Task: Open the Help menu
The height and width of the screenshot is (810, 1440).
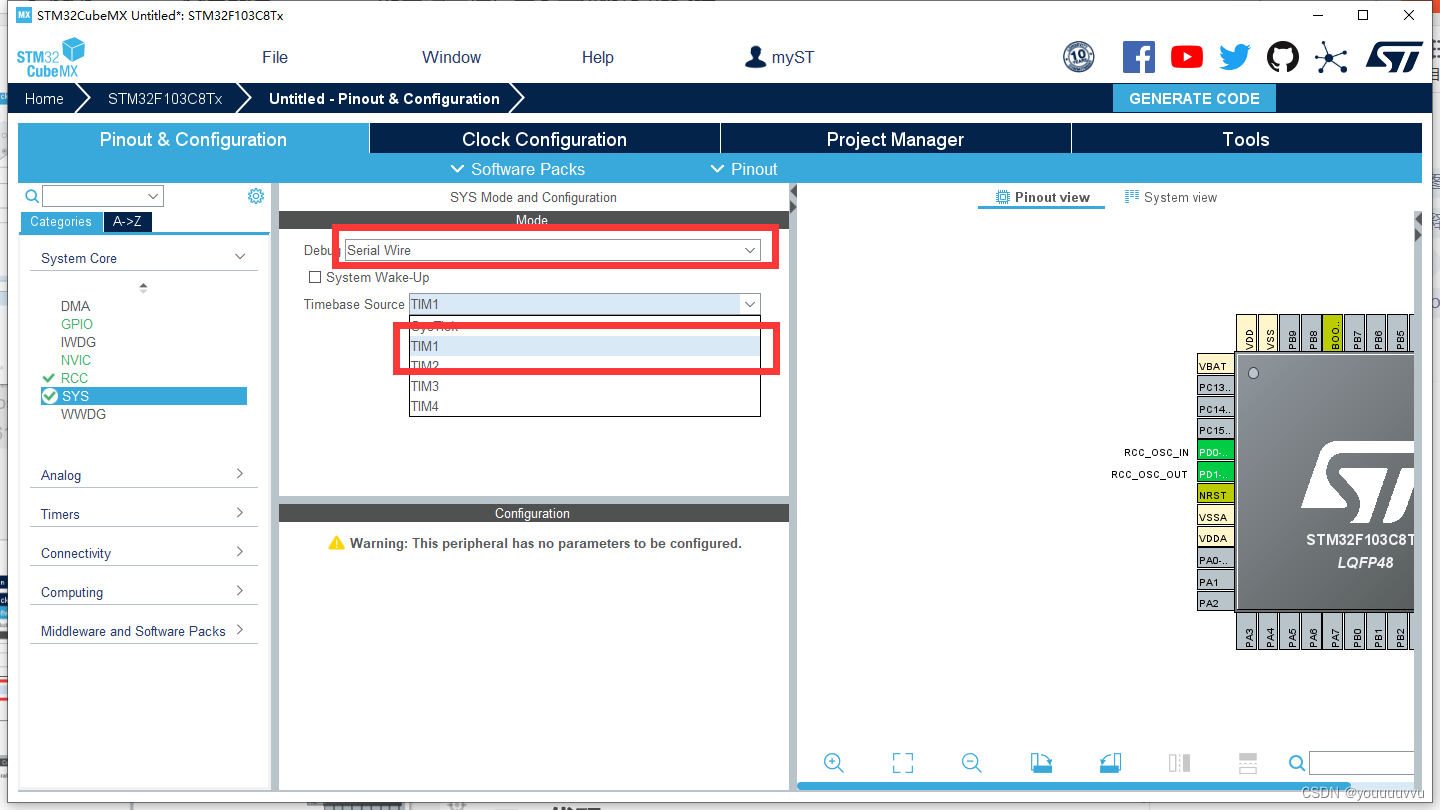Action: 598,57
